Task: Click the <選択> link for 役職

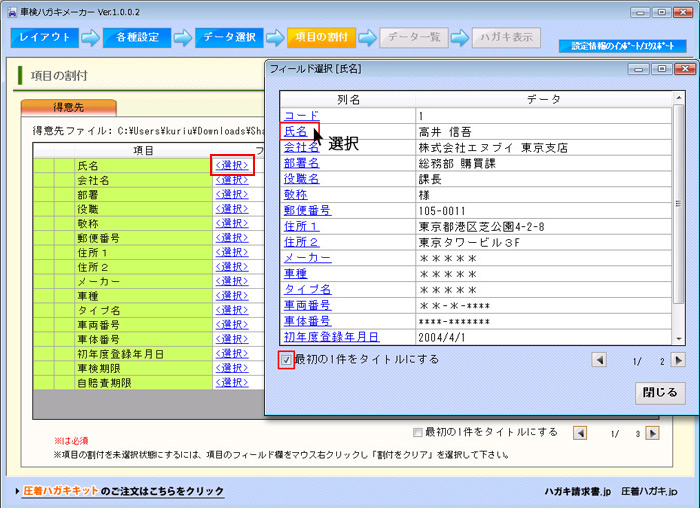Action: click(232, 209)
